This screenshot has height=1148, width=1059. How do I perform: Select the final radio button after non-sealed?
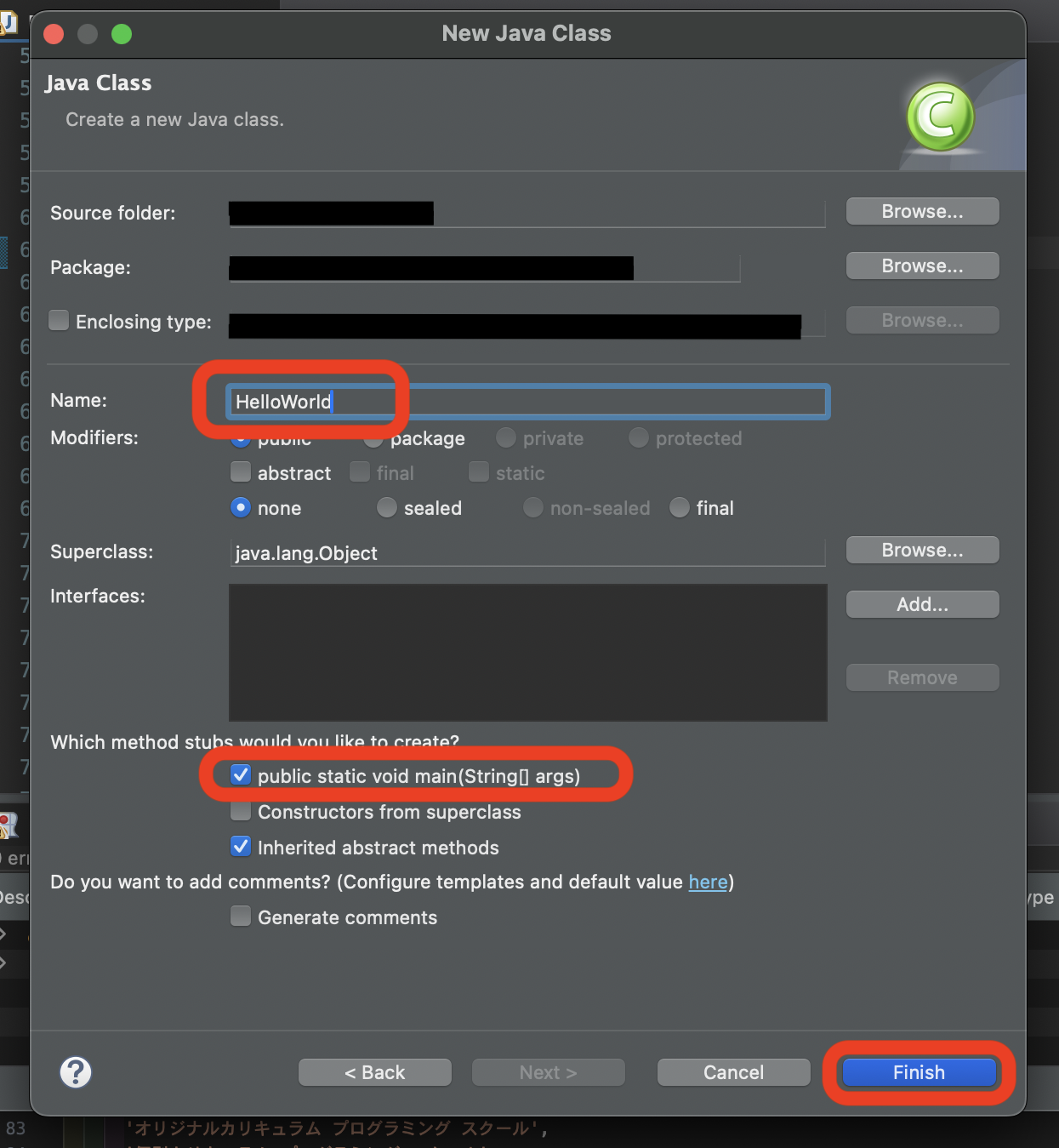(x=680, y=508)
